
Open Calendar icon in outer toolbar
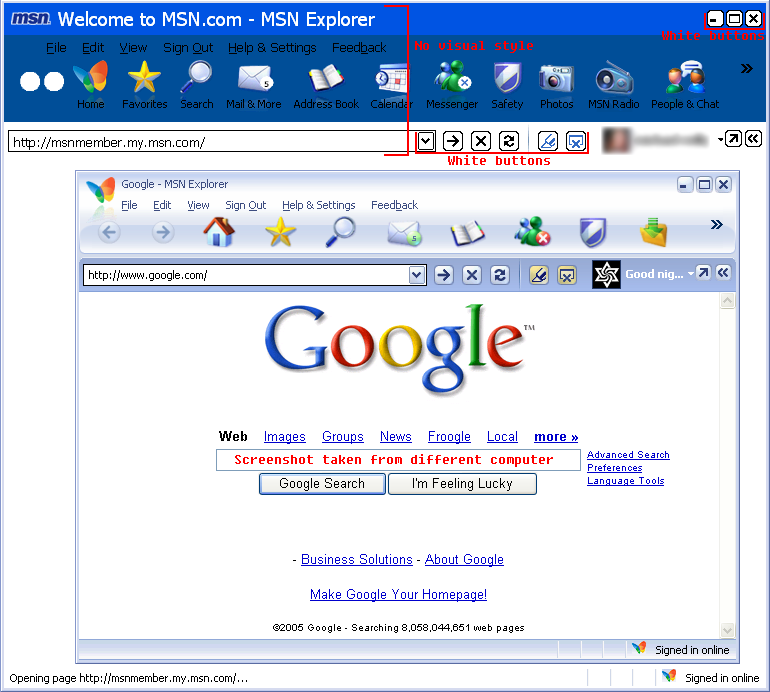click(x=391, y=84)
